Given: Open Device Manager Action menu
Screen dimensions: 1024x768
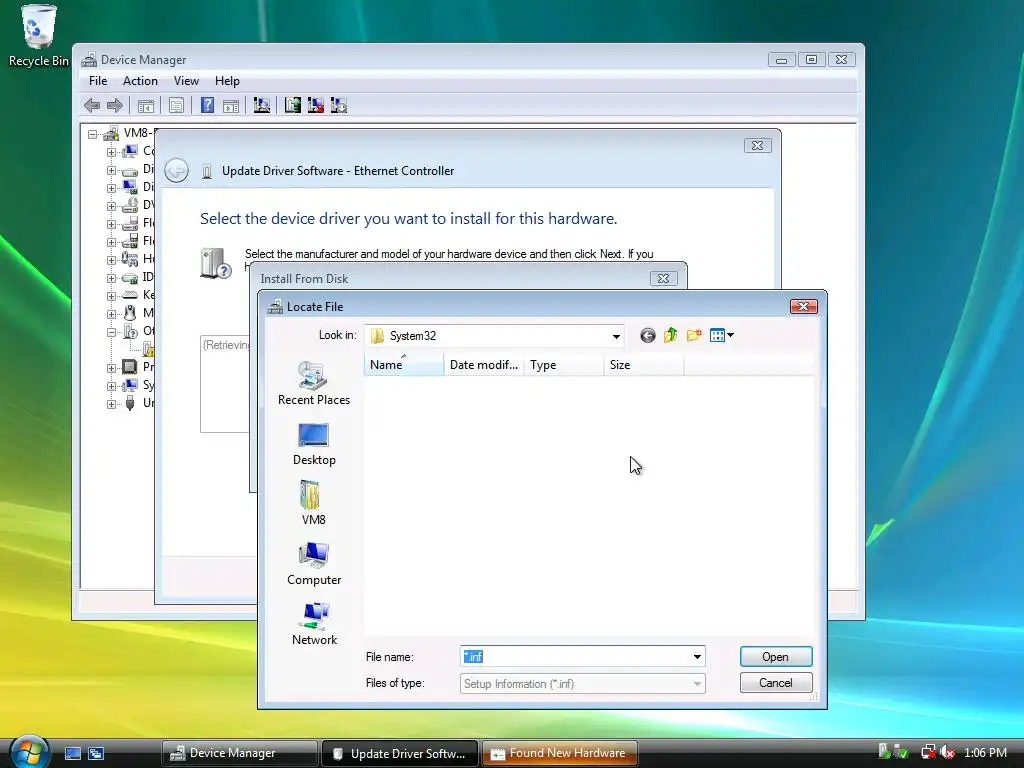Looking at the screenshot, I should [x=140, y=81].
